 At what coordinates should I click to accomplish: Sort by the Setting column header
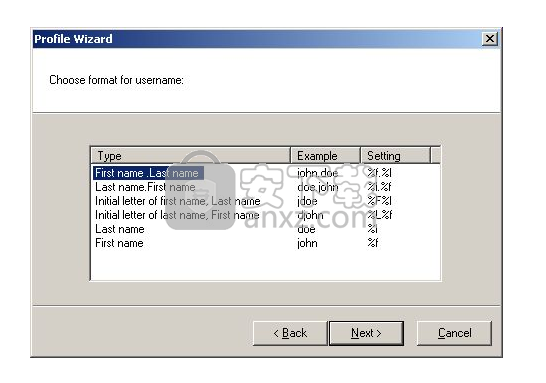(396, 156)
